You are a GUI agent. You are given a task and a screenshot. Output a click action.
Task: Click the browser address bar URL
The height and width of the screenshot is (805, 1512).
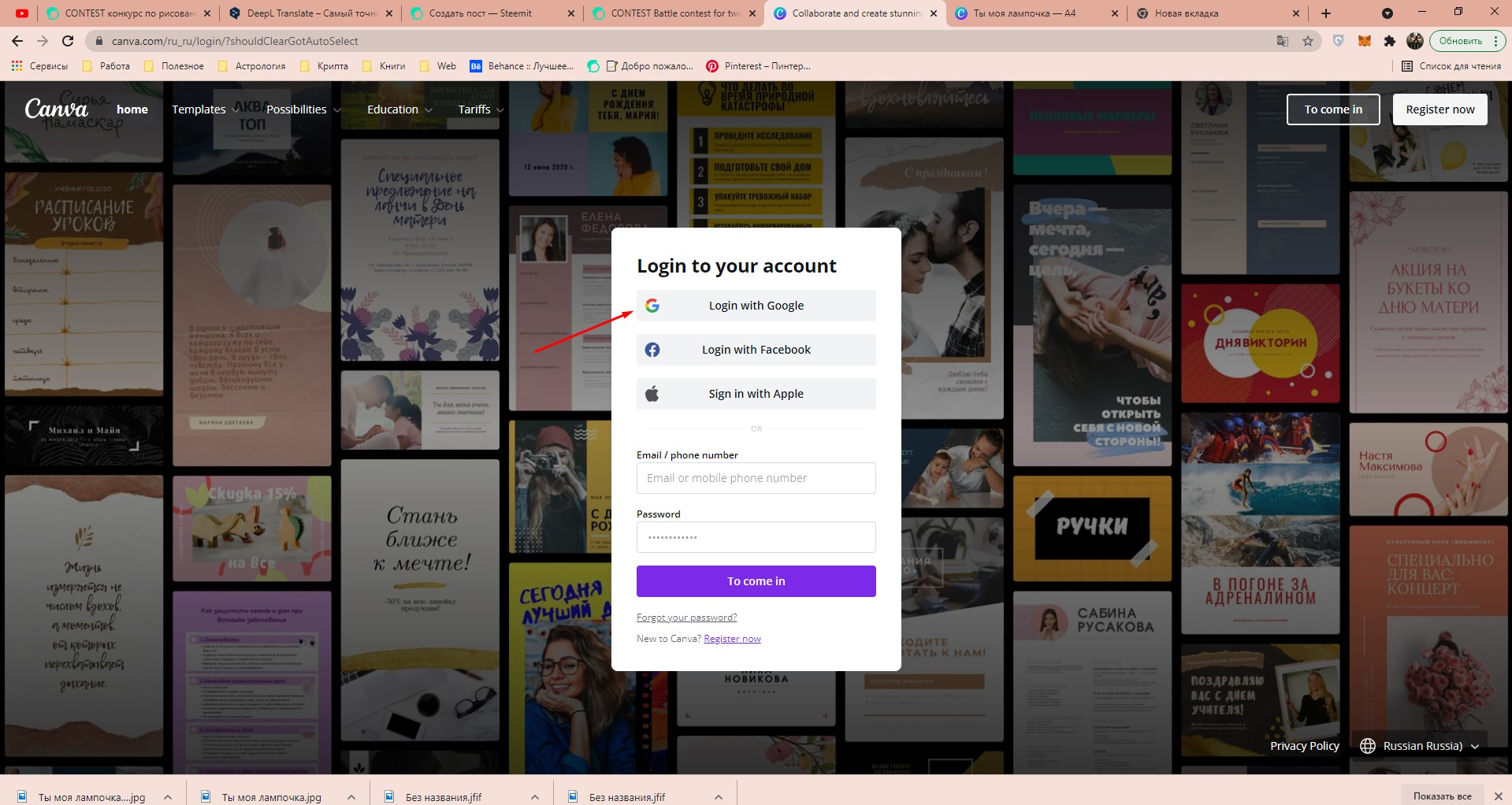coord(235,41)
